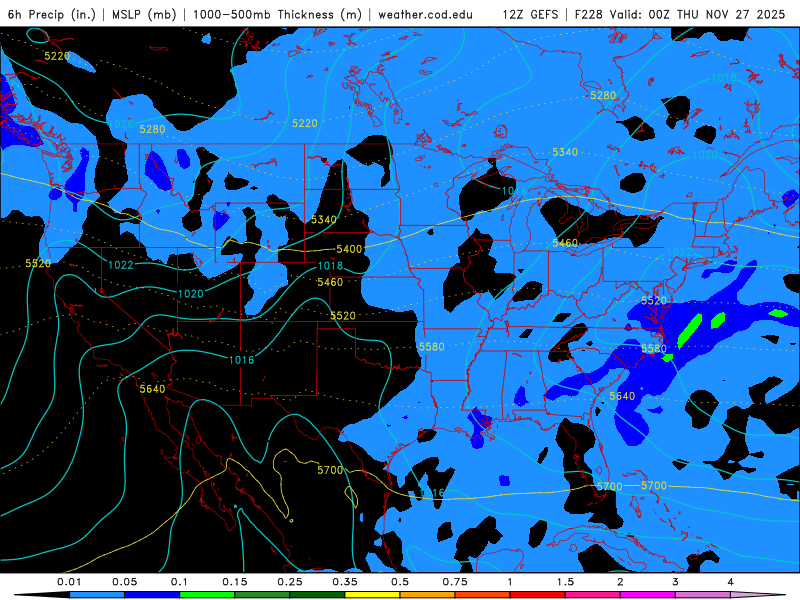This screenshot has width=800, height=600.
Task: Click the 'MSLP (mb)' header label
Action: tap(144, 14)
